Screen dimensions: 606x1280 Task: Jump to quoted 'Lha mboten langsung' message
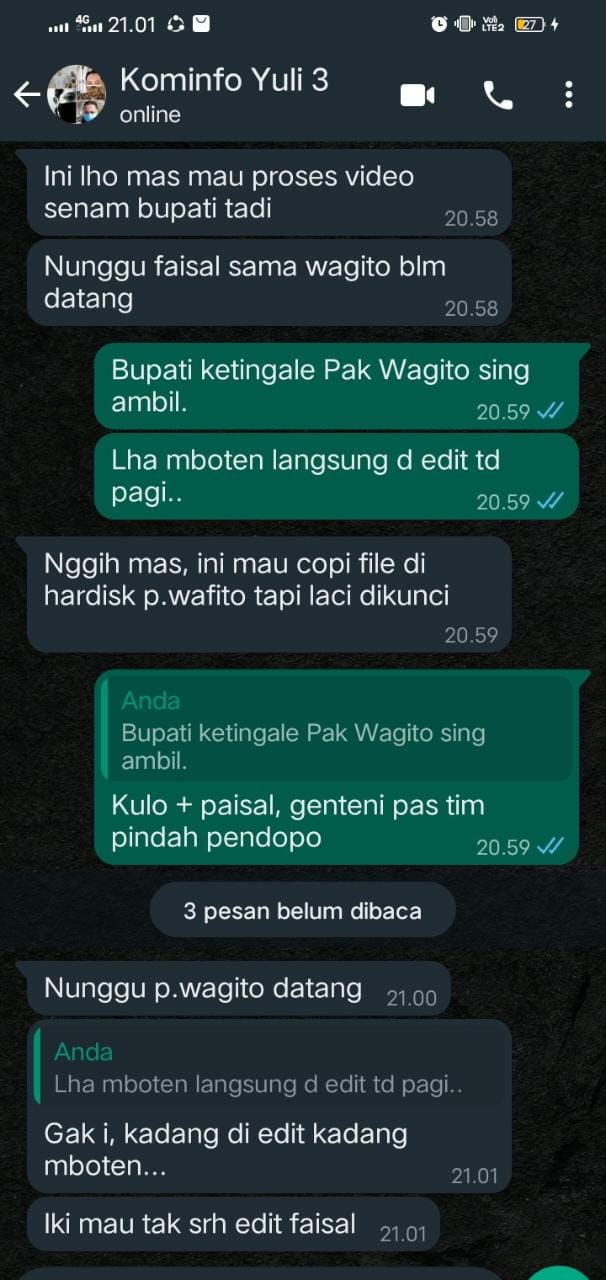point(269,1068)
